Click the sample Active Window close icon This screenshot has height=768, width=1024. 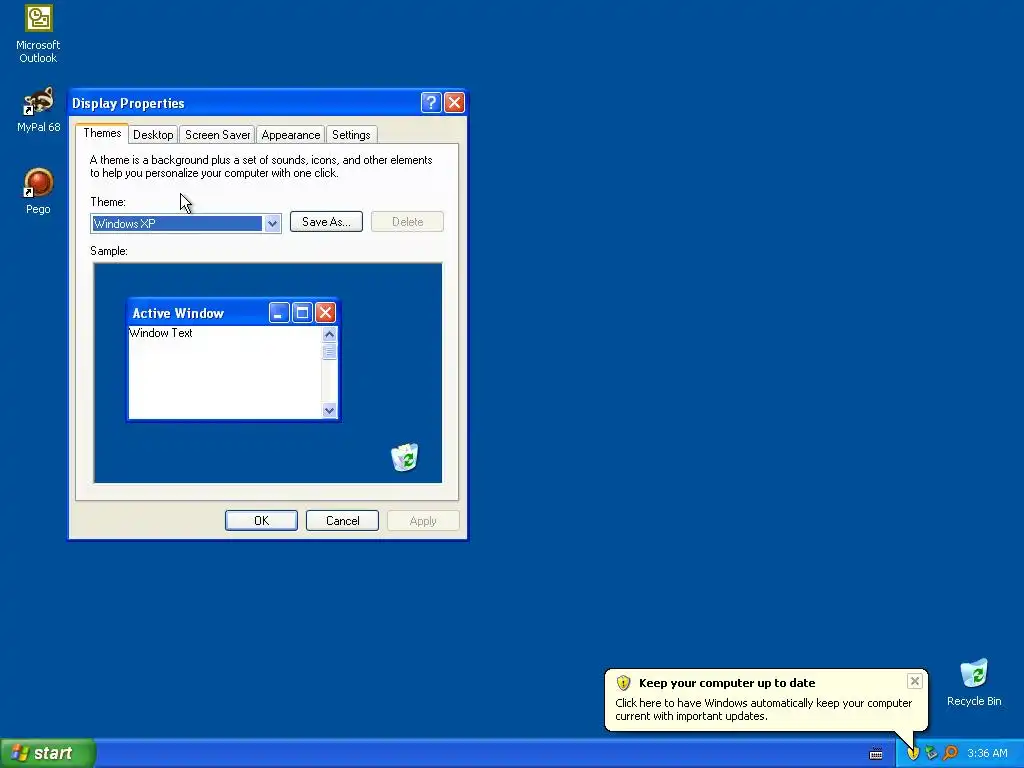coord(325,313)
